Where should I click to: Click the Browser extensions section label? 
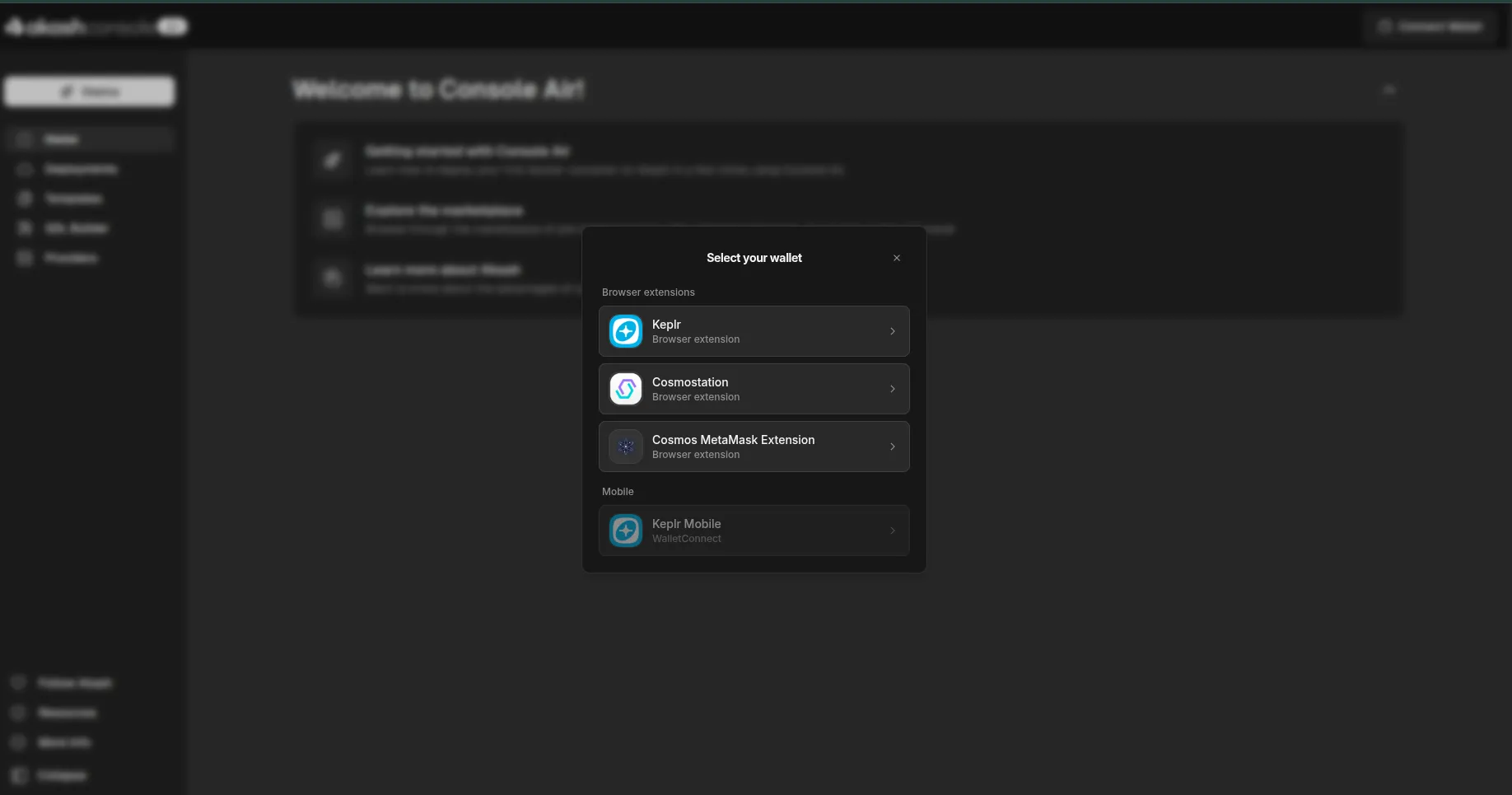[x=648, y=292]
